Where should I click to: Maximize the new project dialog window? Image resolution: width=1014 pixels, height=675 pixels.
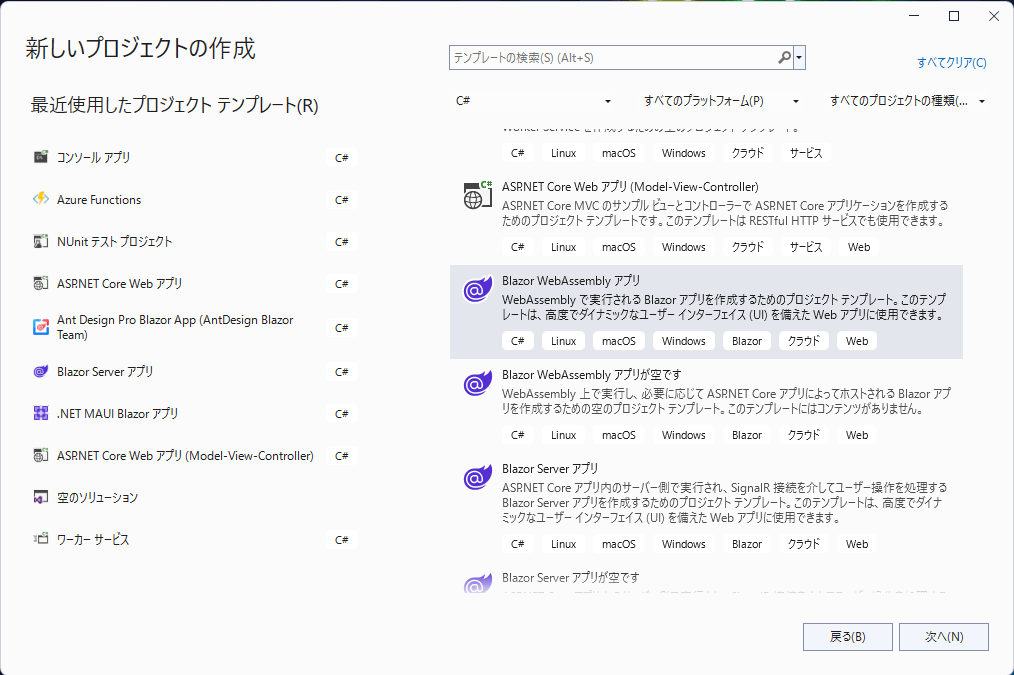pos(954,16)
